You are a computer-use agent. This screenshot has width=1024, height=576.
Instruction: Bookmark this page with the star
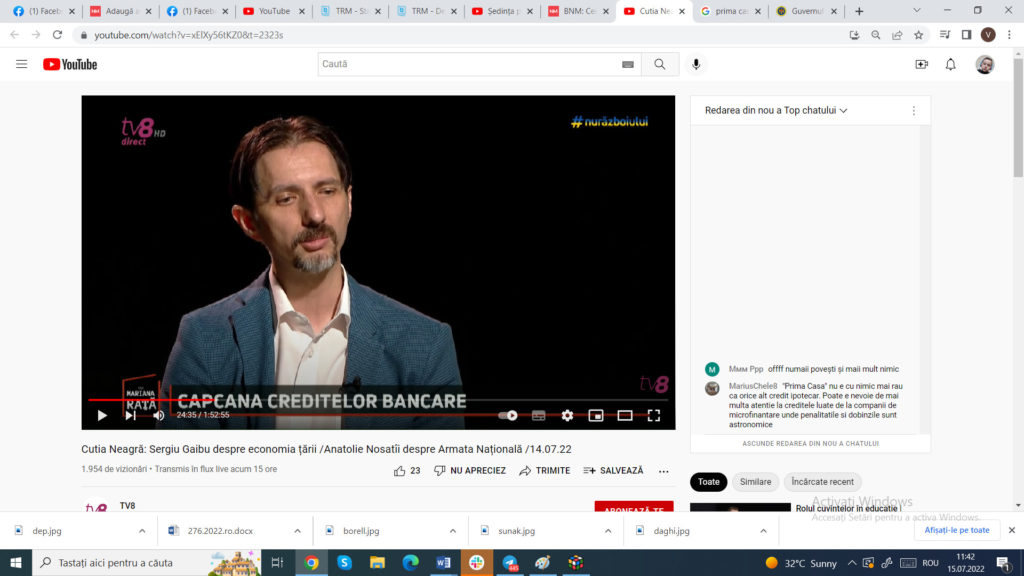pos(919,35)
